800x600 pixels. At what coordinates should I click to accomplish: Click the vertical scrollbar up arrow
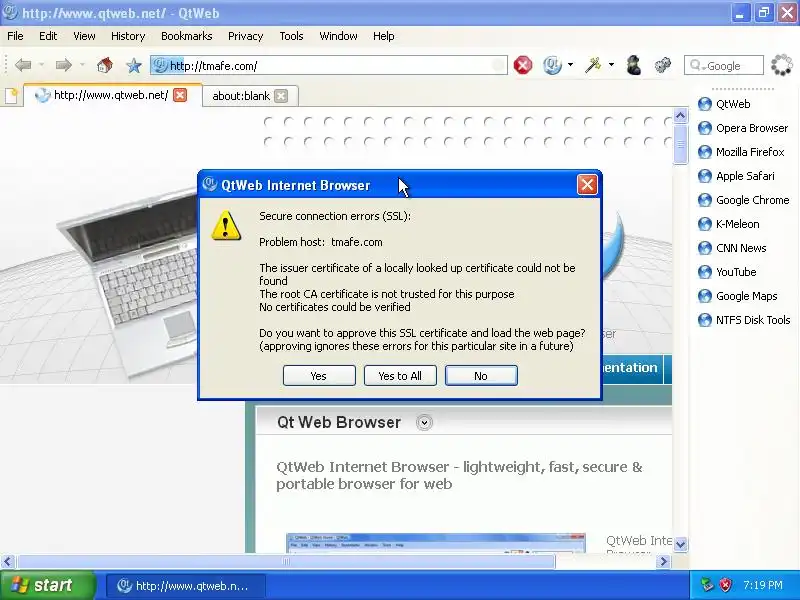[x=680, y=116]
